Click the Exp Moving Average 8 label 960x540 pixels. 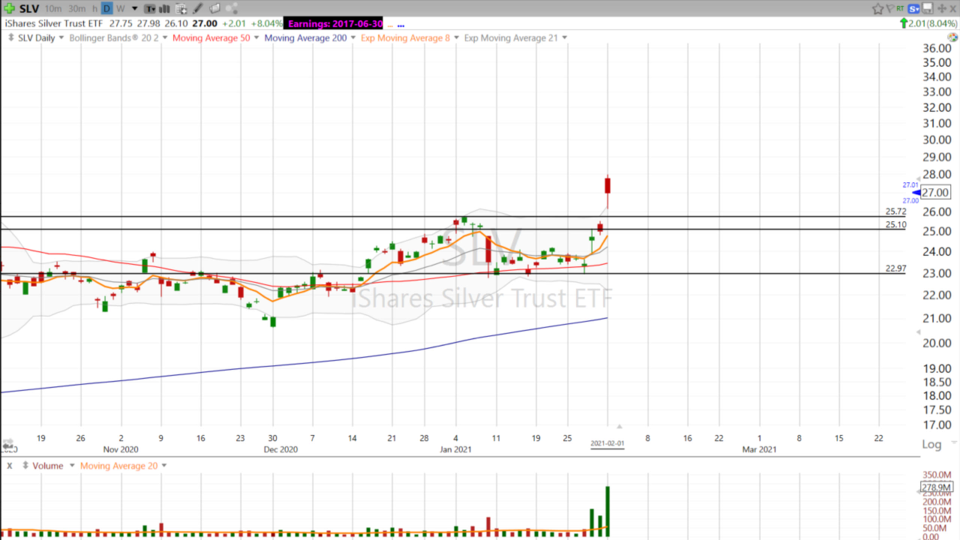[405, 38]
